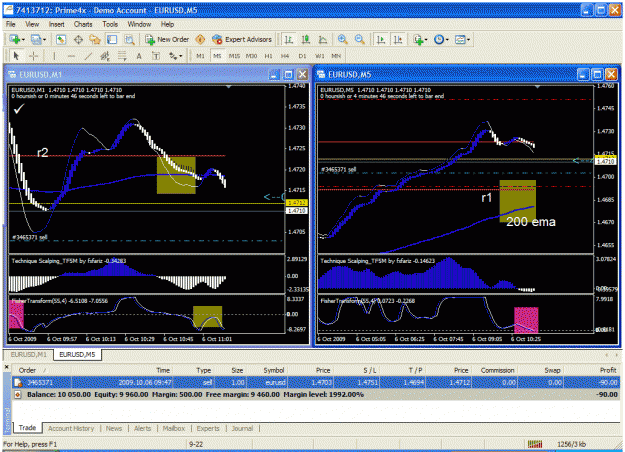This screenshot has width=625, height=452.
Task: Select the Crosshair tool
Action: coord(33,56)
